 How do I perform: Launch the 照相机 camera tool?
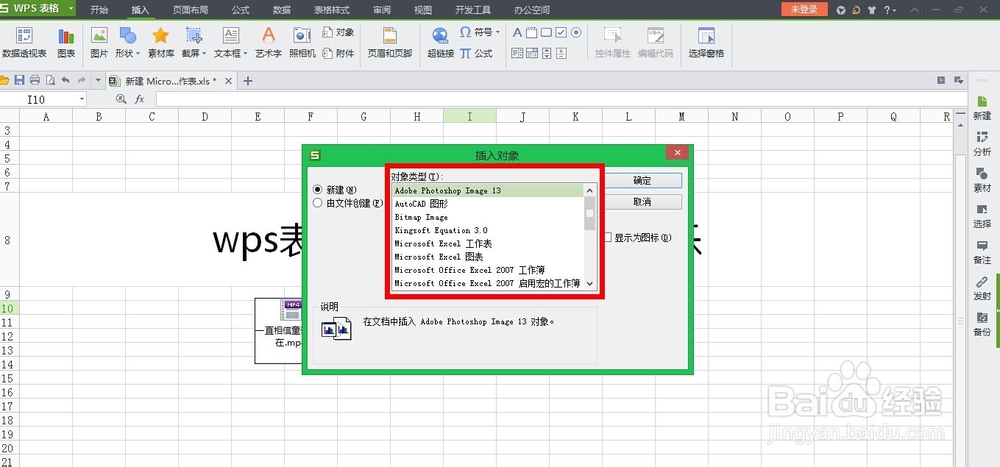(x=302, y=43)
